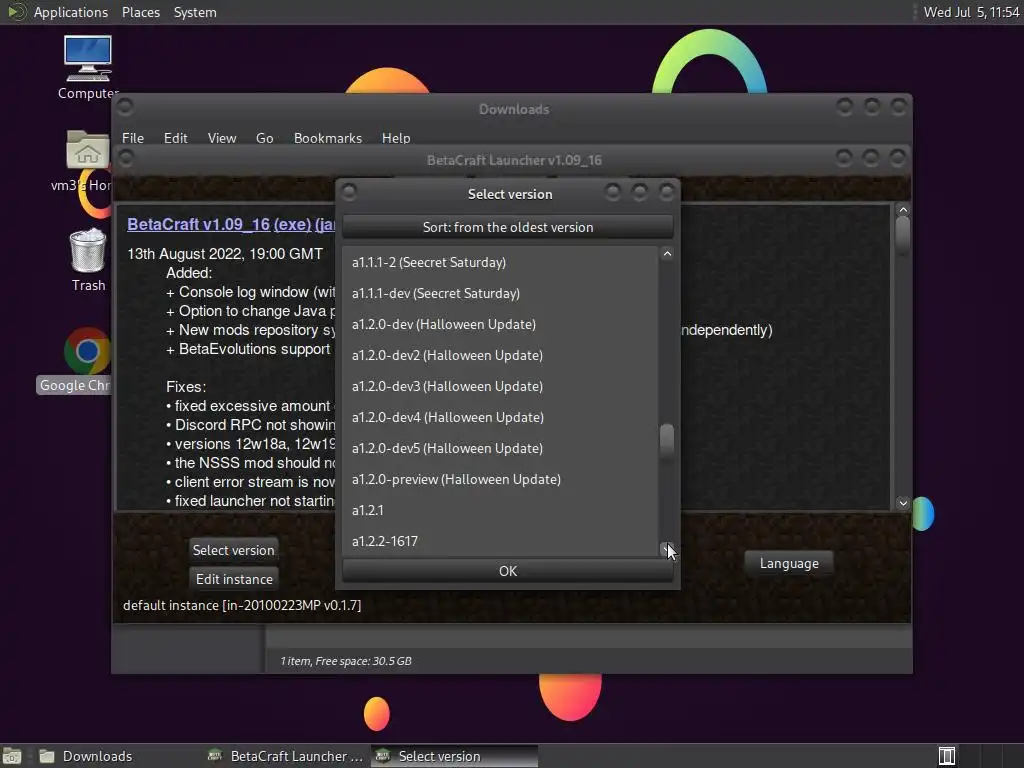
Task: Click the BetaCraft Launcher window menu button
Action: pos(126,158)
